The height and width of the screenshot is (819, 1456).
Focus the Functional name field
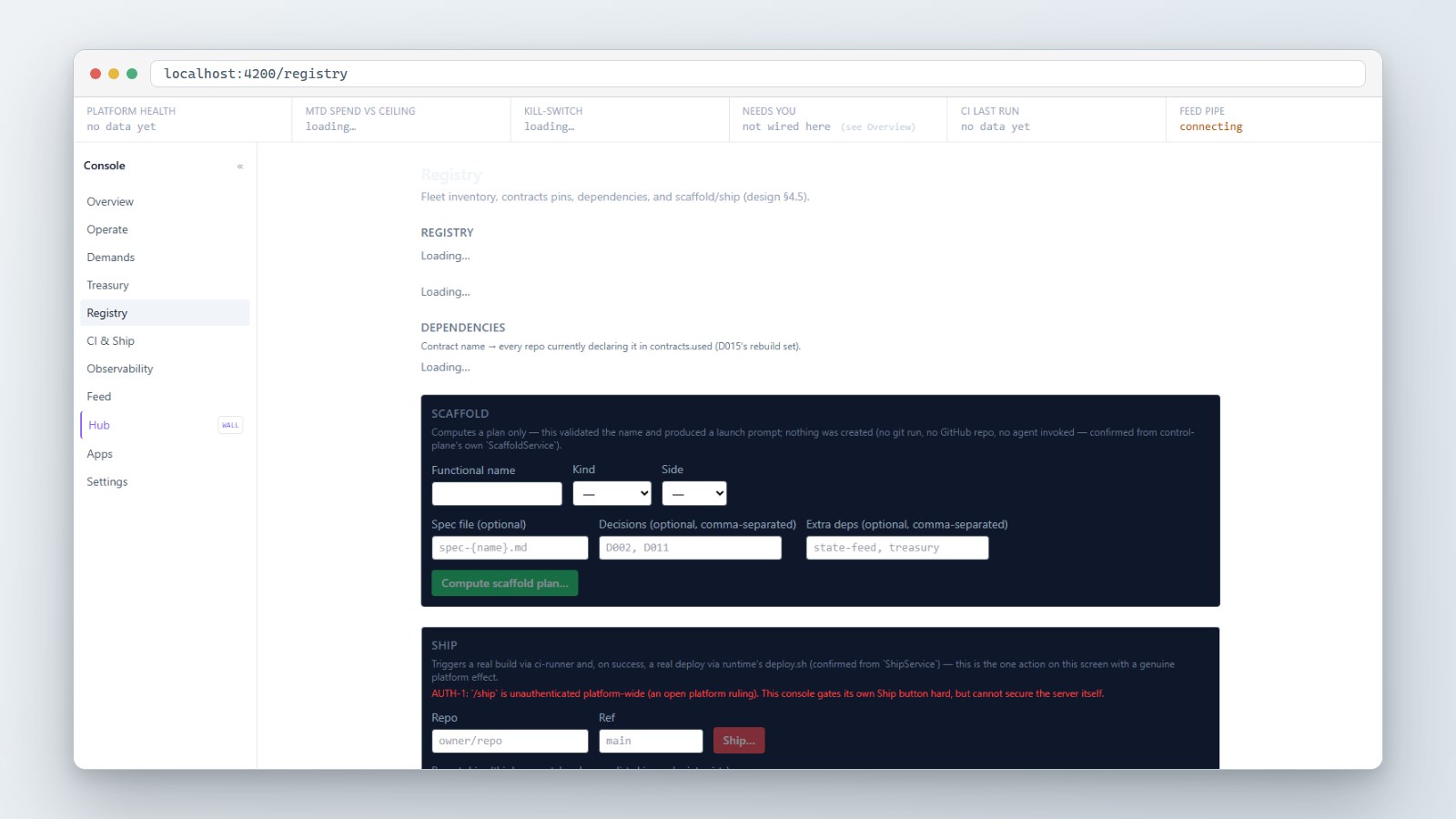click(497, 493)
